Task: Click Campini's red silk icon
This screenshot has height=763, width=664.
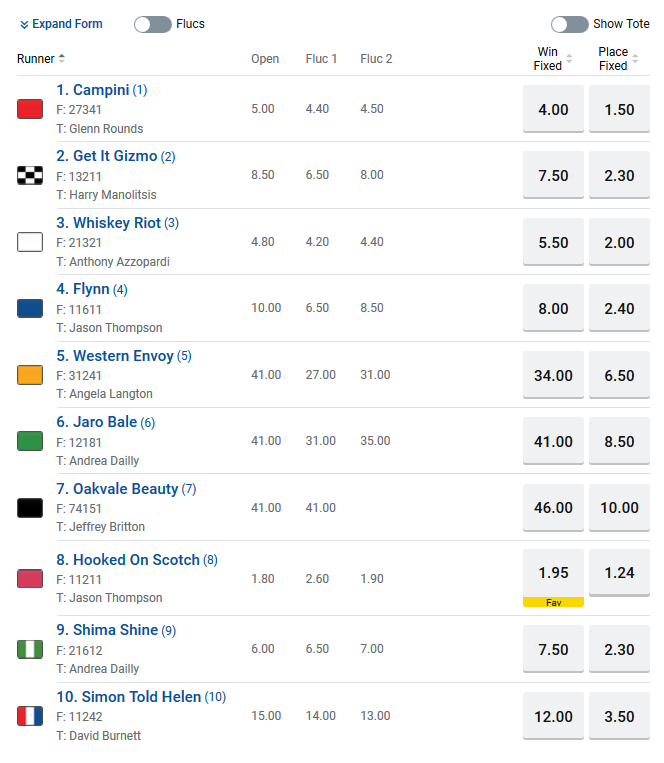Action: tap(30, 109)
